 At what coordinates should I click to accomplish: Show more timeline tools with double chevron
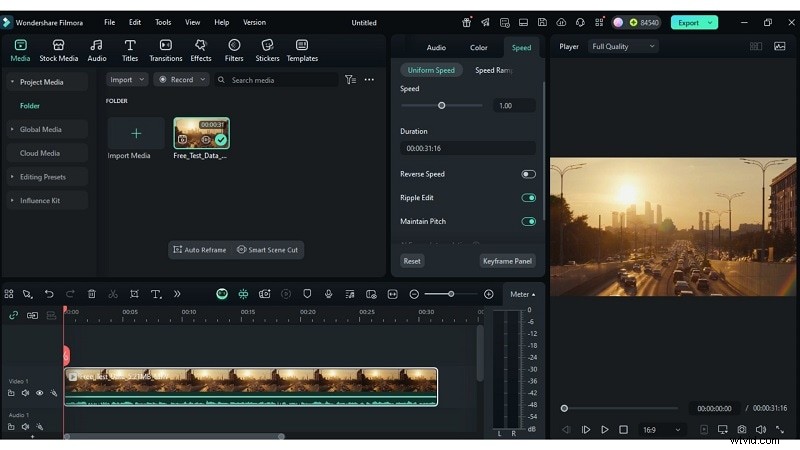click(x=177, y=294)
